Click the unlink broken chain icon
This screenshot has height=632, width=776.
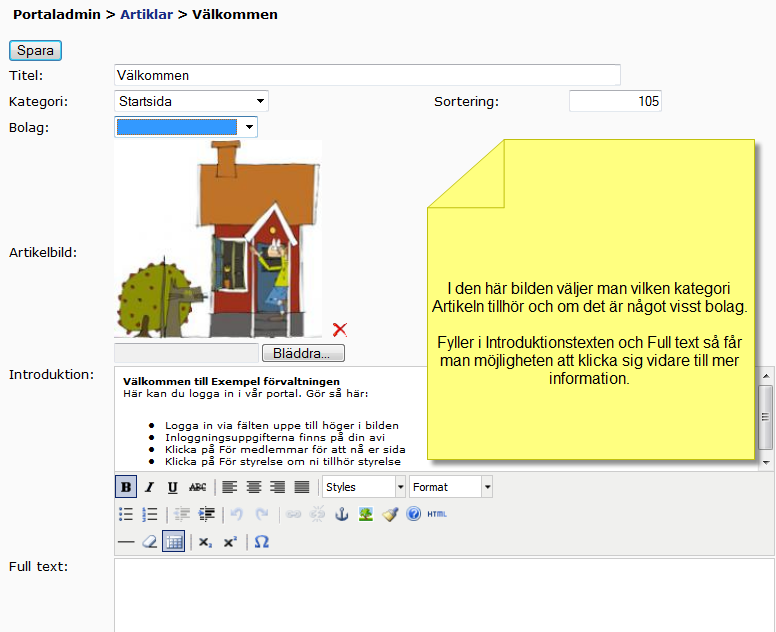tap(317, 514)
